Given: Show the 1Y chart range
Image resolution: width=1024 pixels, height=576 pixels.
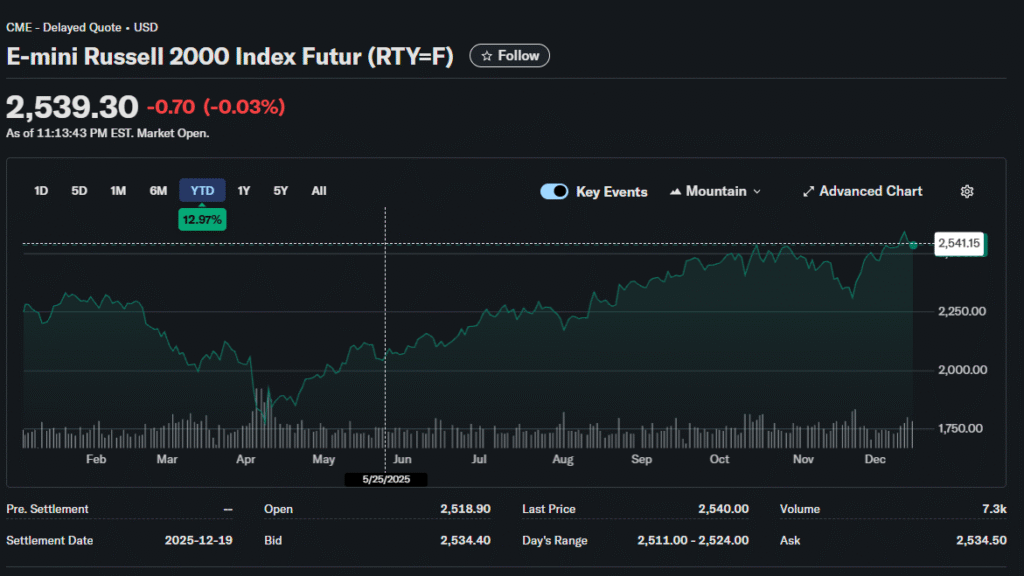Looking at the screenshot, I should point(244,191).
